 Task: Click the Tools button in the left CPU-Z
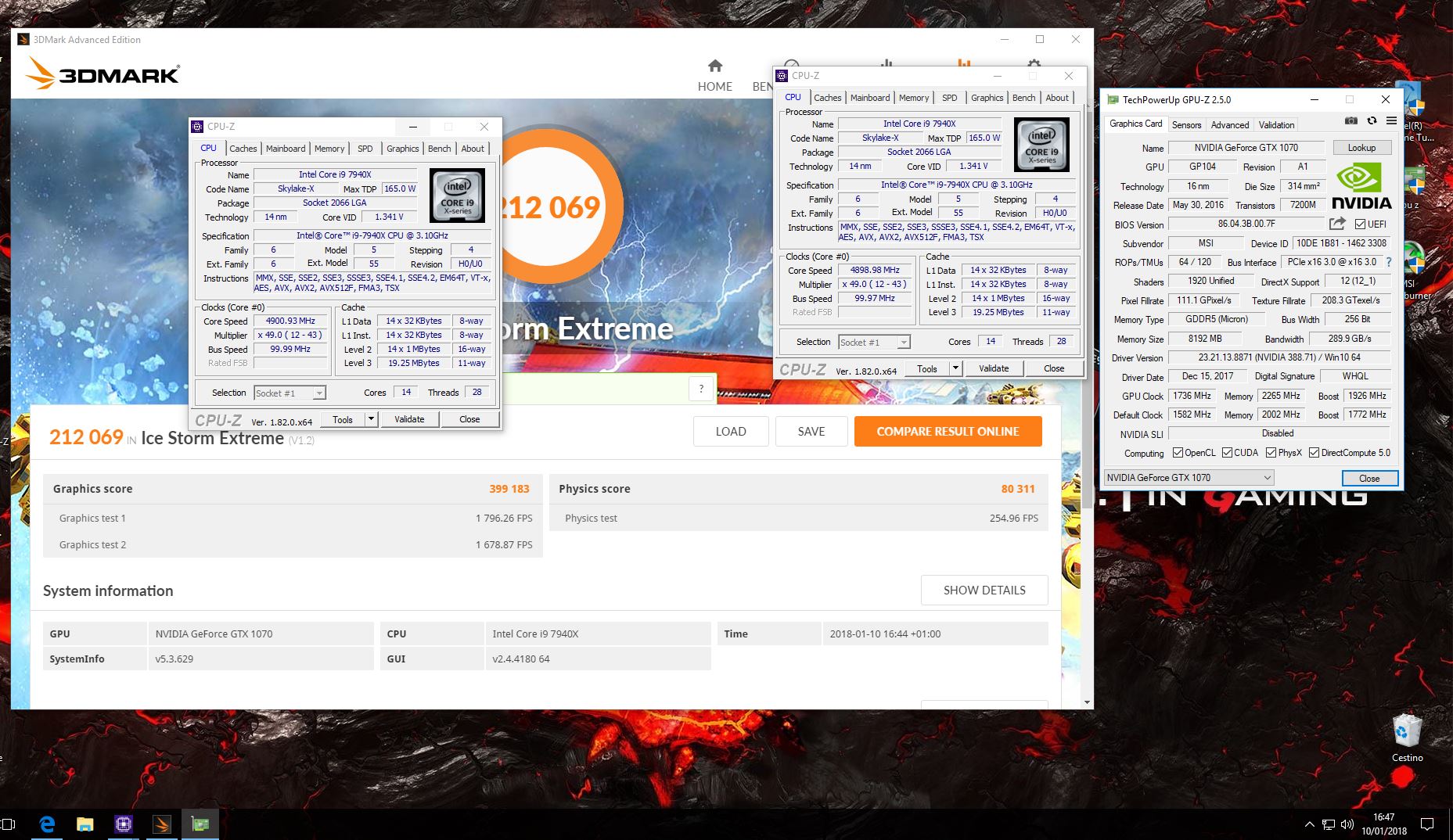tap(343, 419)
